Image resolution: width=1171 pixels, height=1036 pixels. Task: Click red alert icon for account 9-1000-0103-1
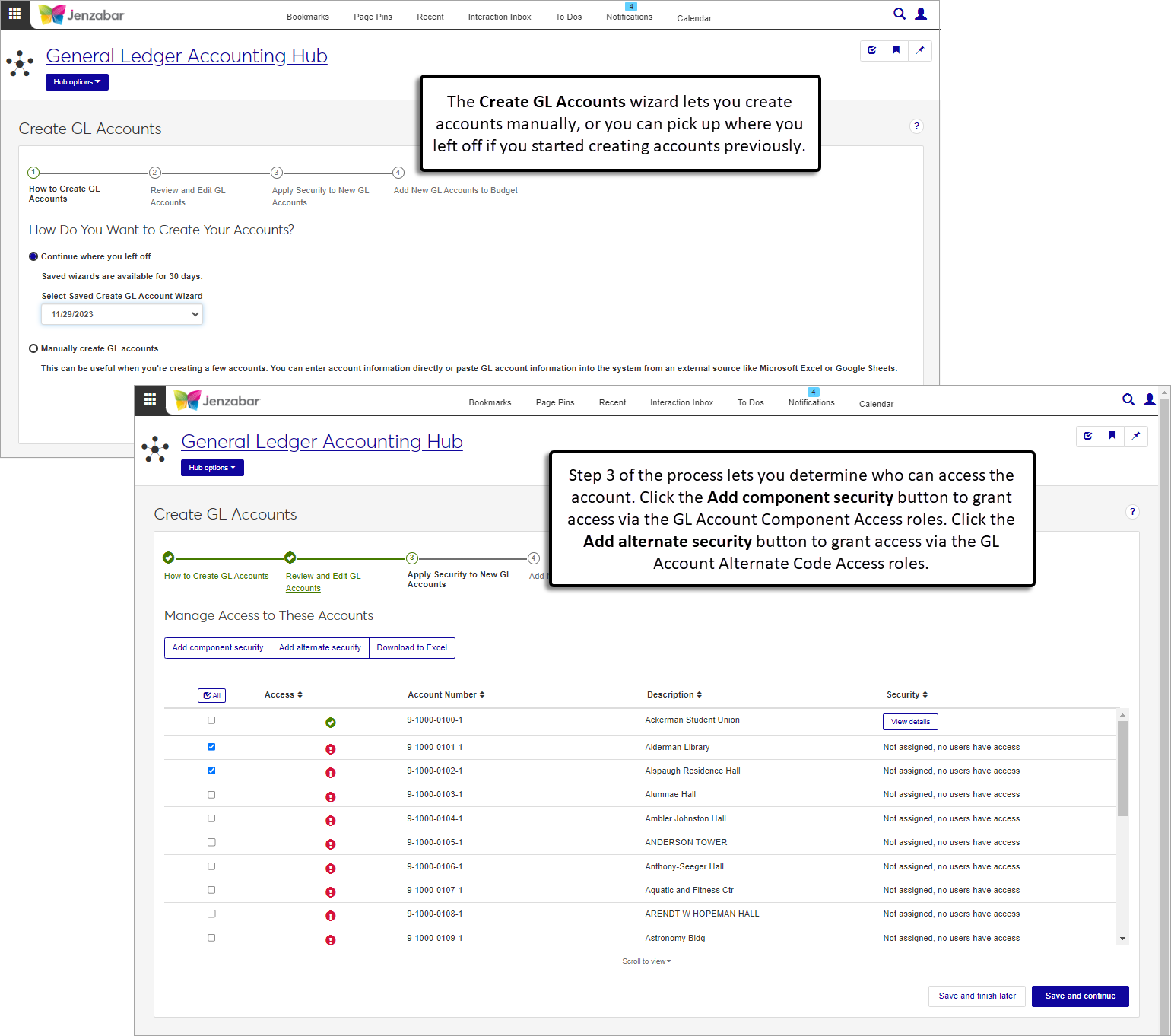click(x=331, y=797)
